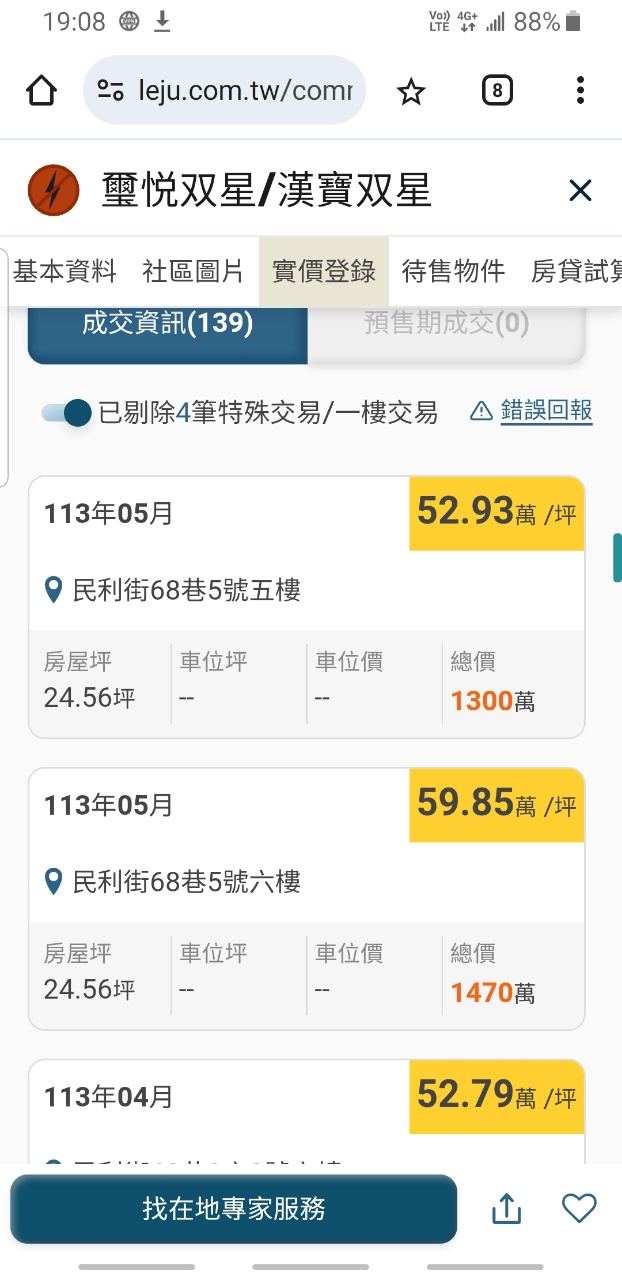The width and height of the screenshot is (622, 1280).
Task: Open the tab switcher showing 8 tabs
Action: pyautogui.click(x=497, y=92)
